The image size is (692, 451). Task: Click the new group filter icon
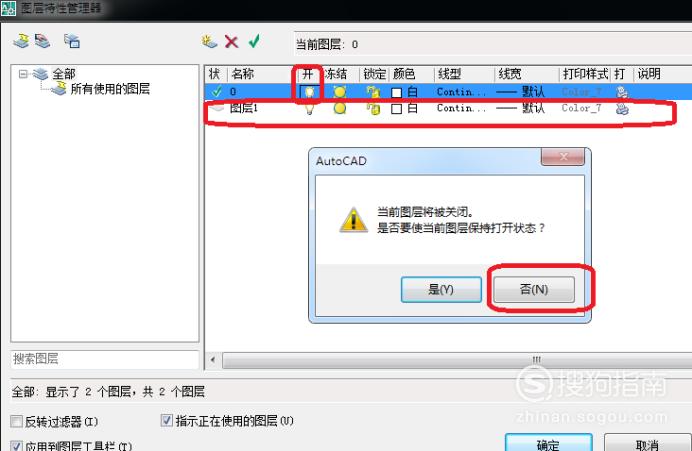pyautogui.click(x=42, y=41)
